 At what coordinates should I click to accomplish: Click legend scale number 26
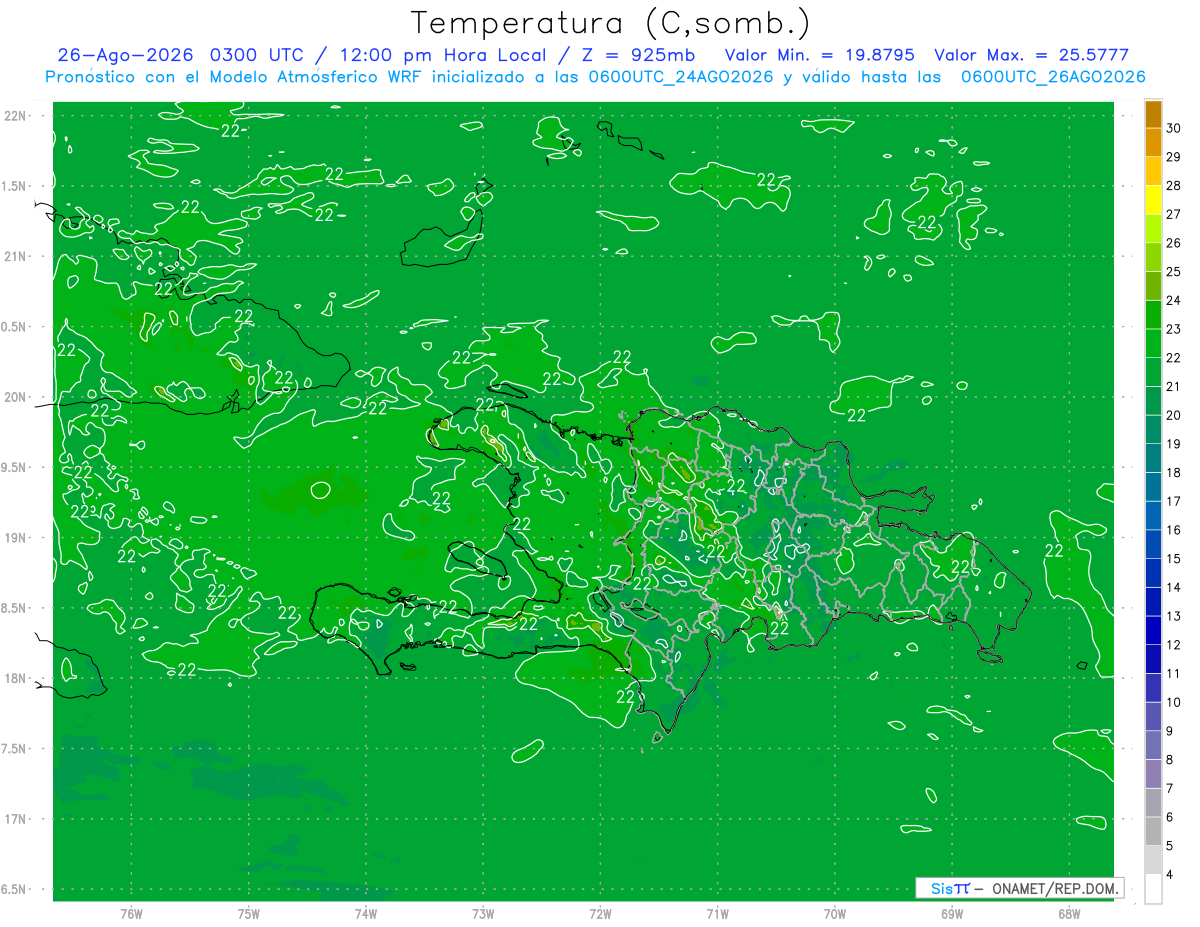point(1174,243)
